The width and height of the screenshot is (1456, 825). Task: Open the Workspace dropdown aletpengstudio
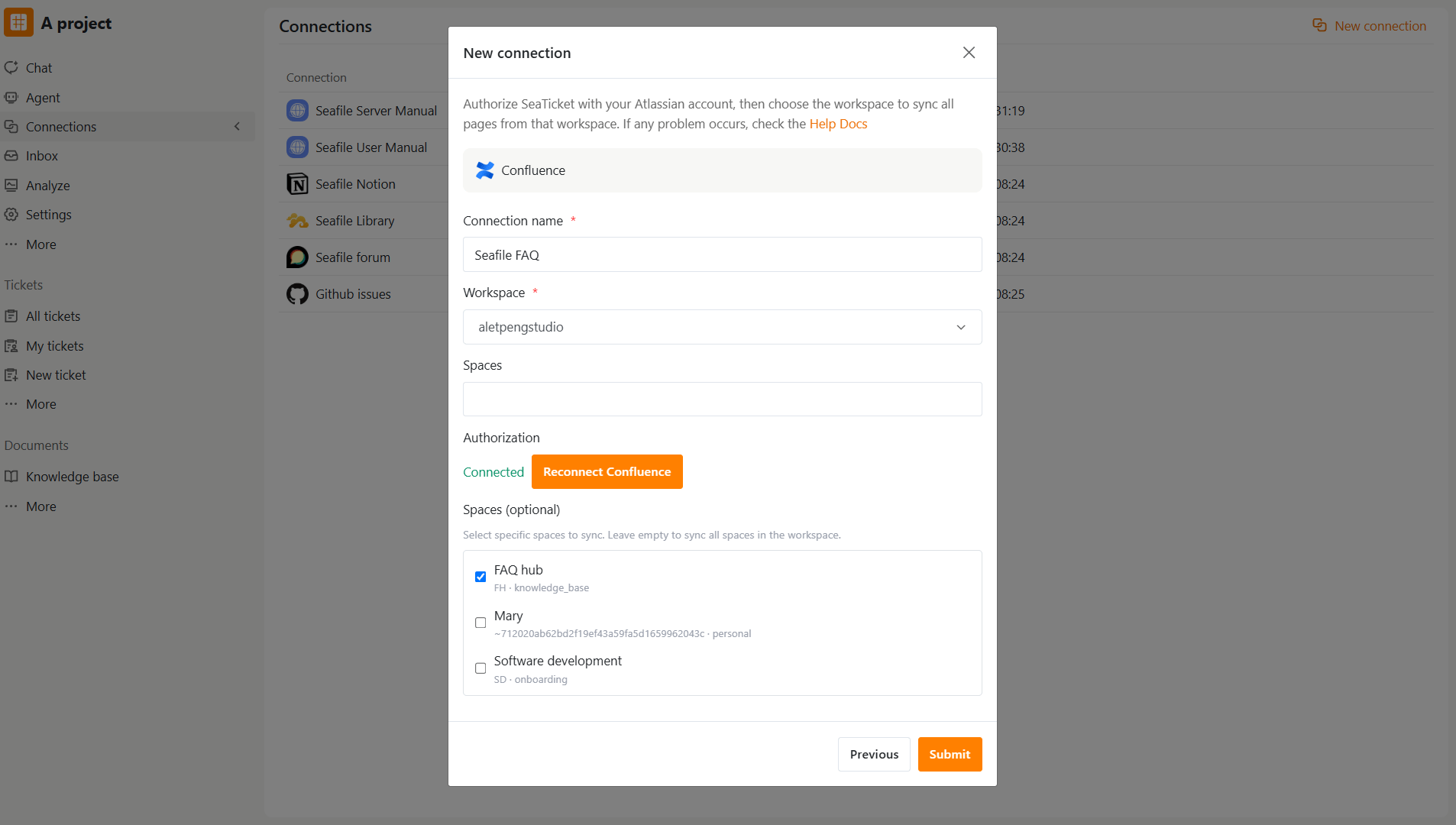tap(722, 327)
